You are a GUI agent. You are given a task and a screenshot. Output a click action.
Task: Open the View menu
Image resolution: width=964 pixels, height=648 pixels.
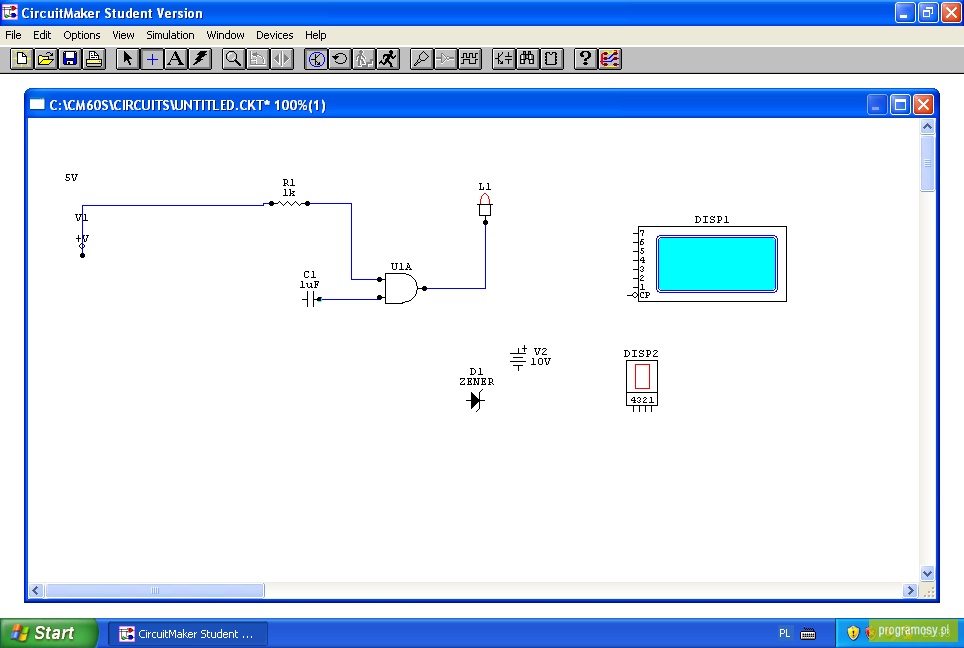click(x=123, y=35)
